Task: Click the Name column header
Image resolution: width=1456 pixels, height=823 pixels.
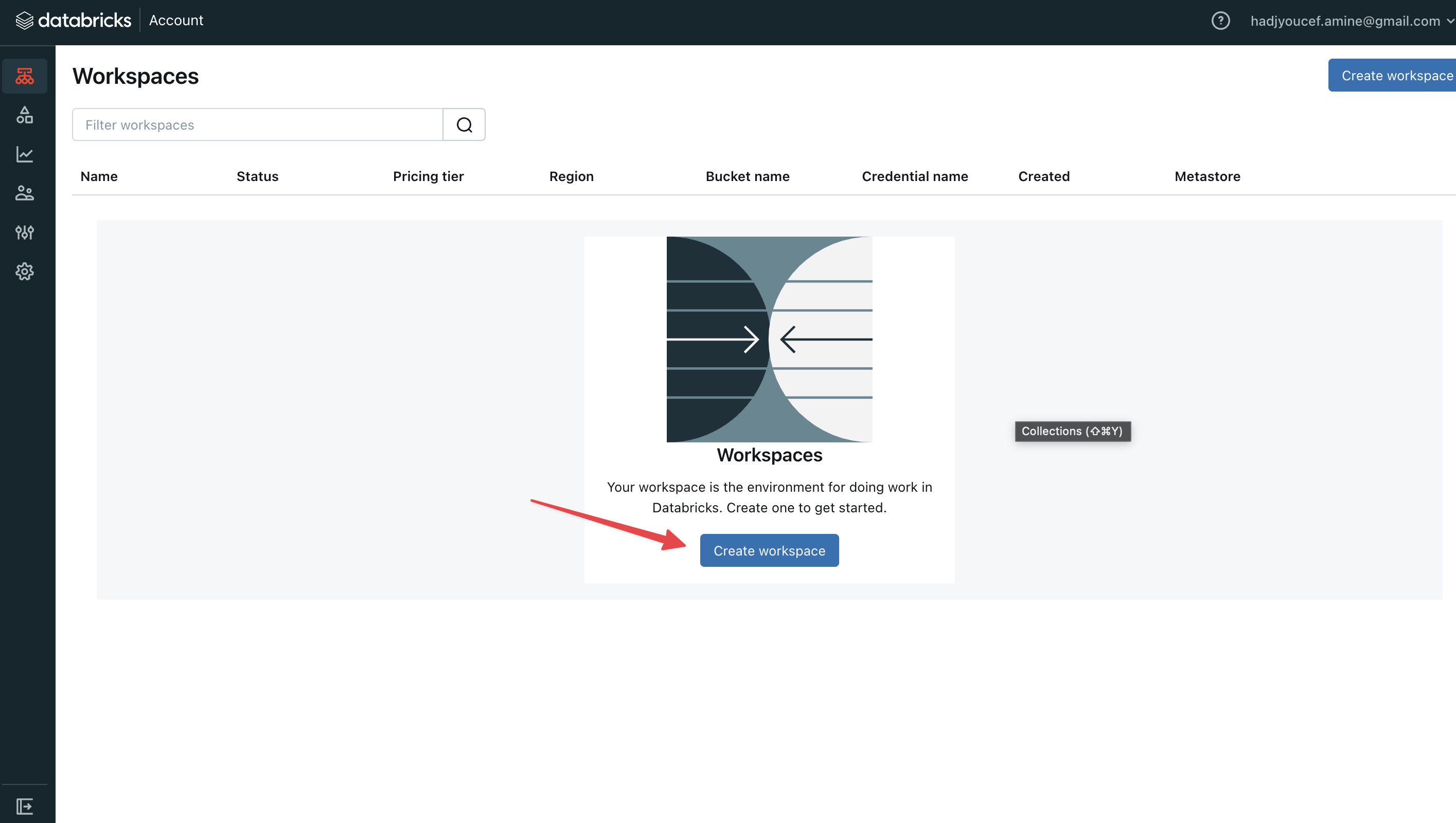Action: tap(99, 176)
